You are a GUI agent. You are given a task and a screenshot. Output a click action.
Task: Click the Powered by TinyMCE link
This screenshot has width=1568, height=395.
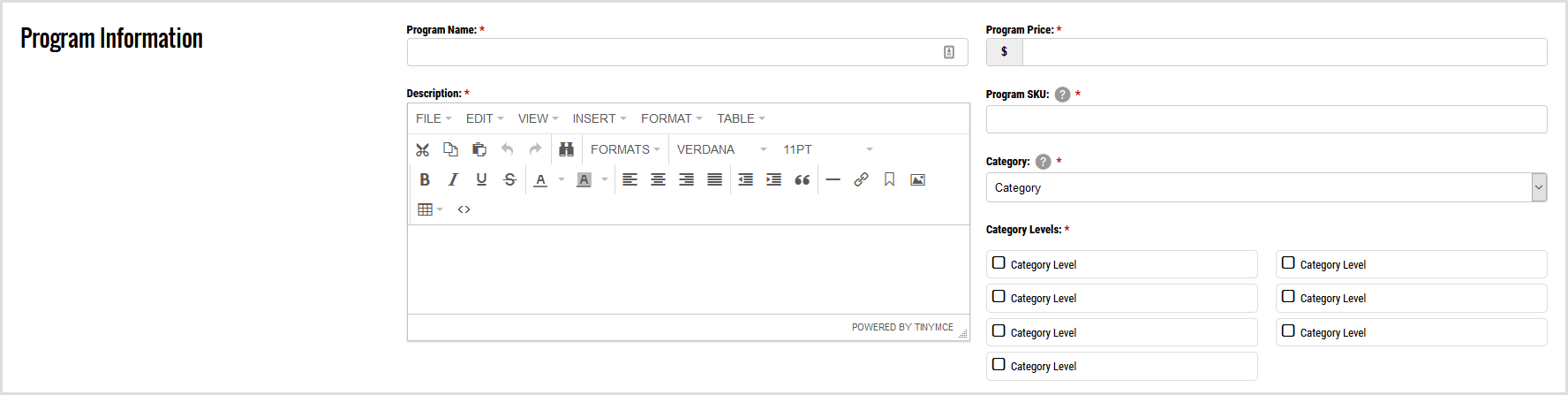(902, 327)
